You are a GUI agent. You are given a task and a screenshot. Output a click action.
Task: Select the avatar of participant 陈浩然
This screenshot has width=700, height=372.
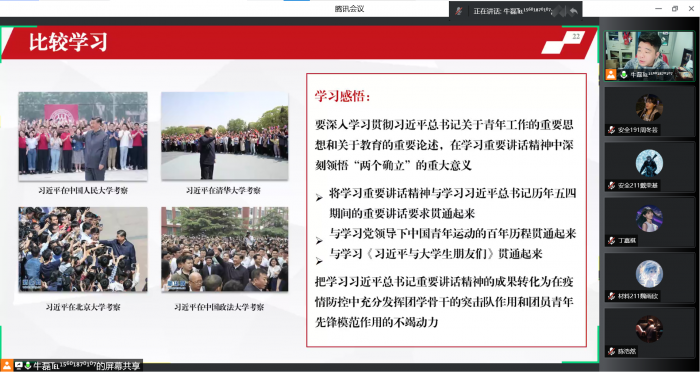pyautogui.click(x=649, y=329)
